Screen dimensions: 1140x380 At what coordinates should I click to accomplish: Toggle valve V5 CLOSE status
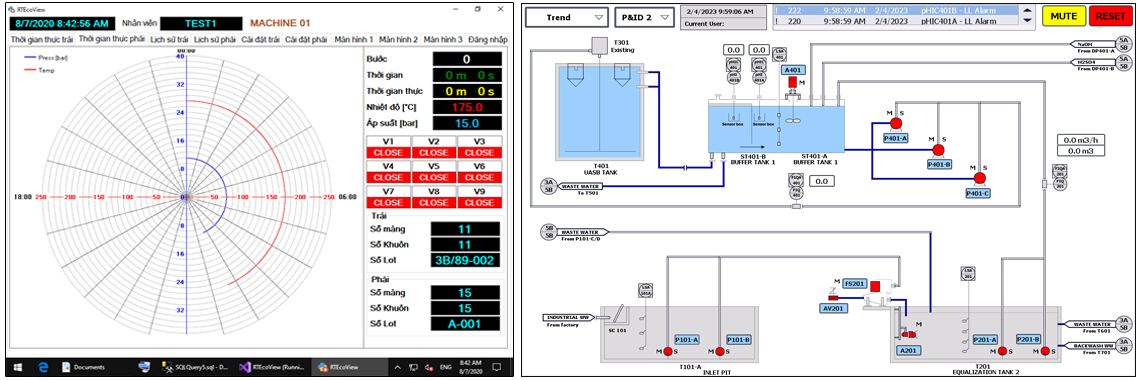coord(433,177)
